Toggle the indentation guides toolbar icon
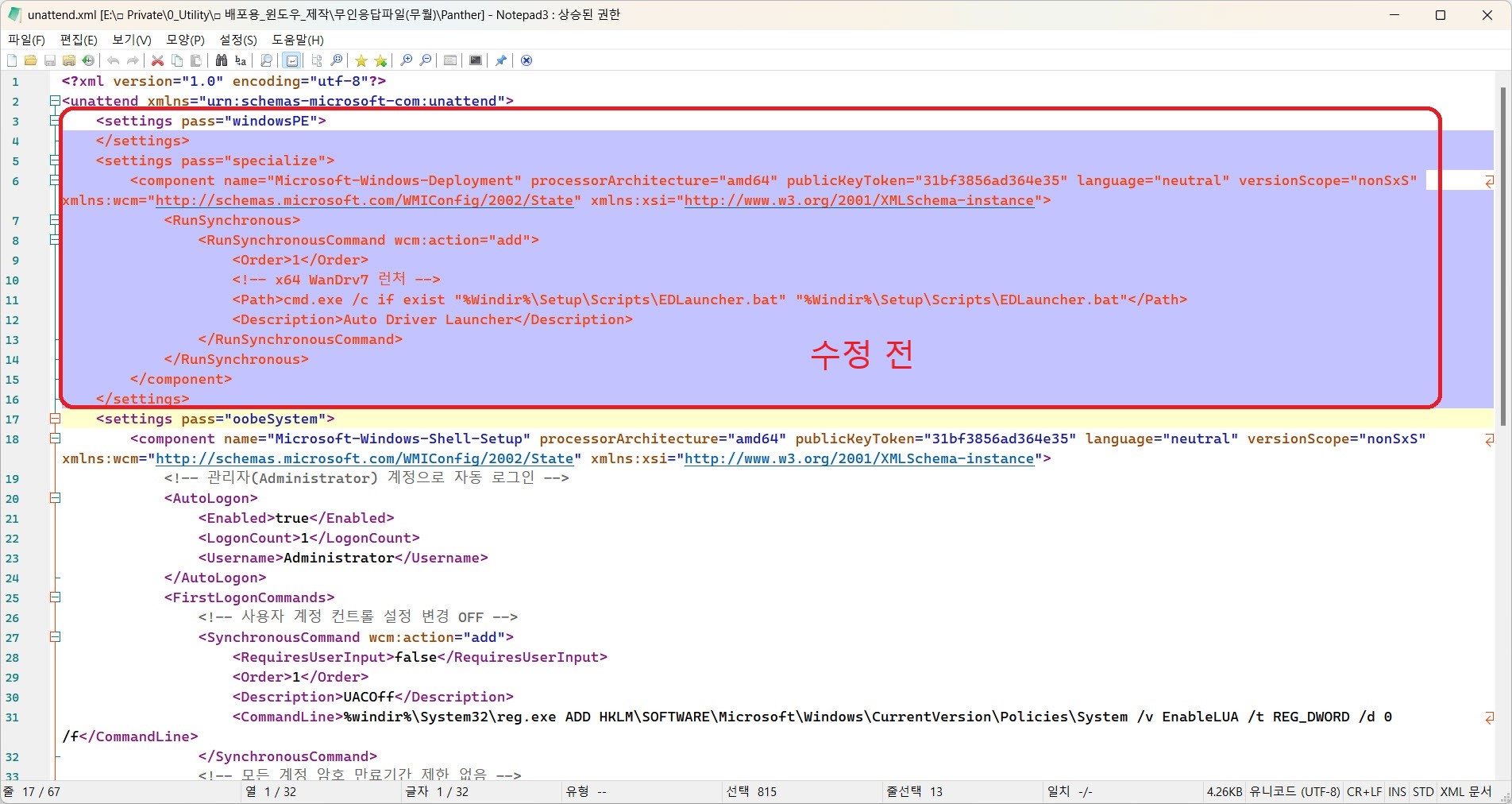This screenshot has height=804, width=1512. [x=317, y=60]
